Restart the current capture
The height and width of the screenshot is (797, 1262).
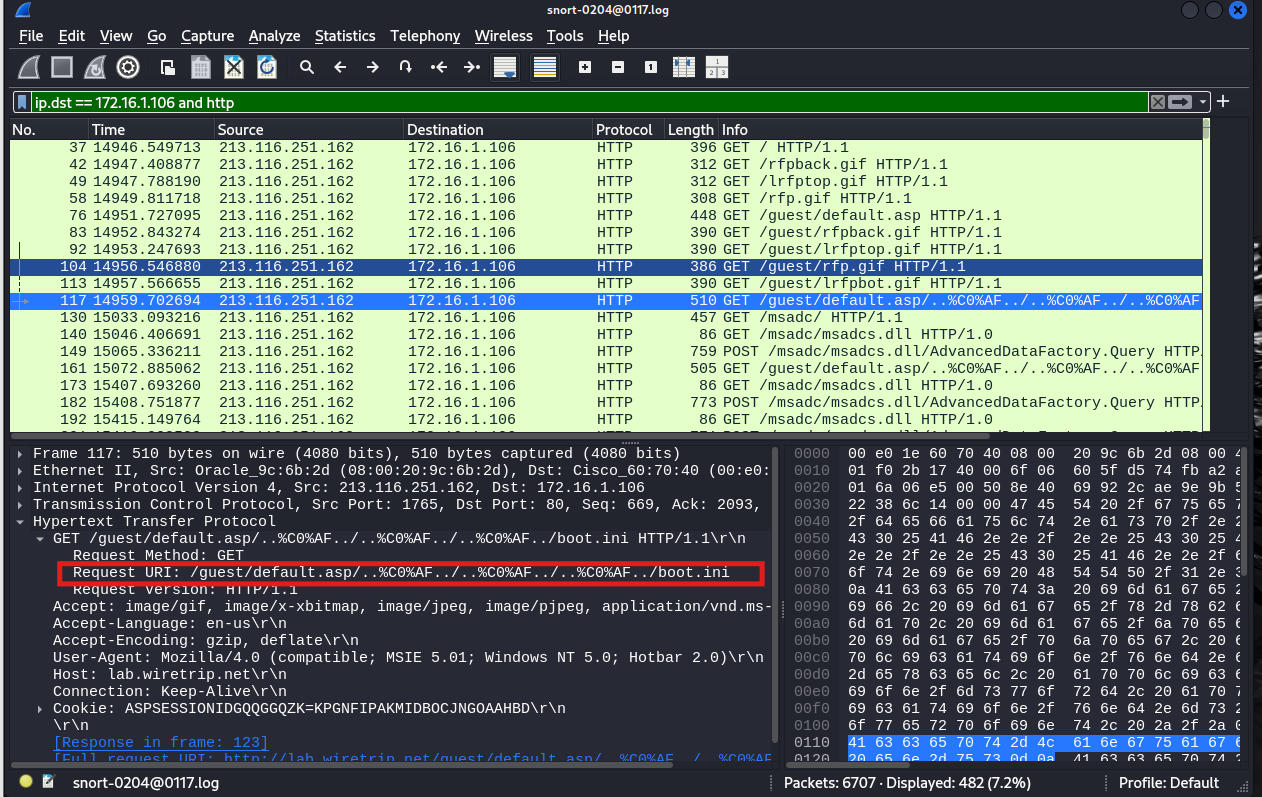[95, 67]
